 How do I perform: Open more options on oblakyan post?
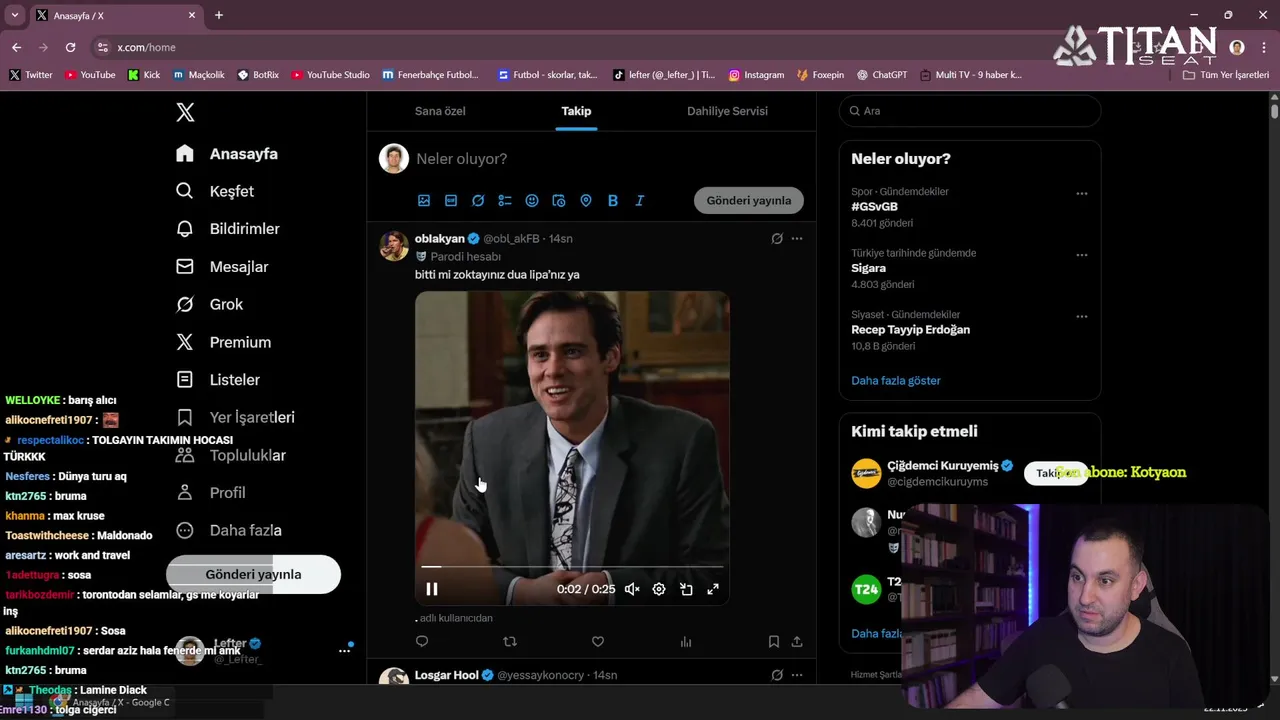coord(797,239)
